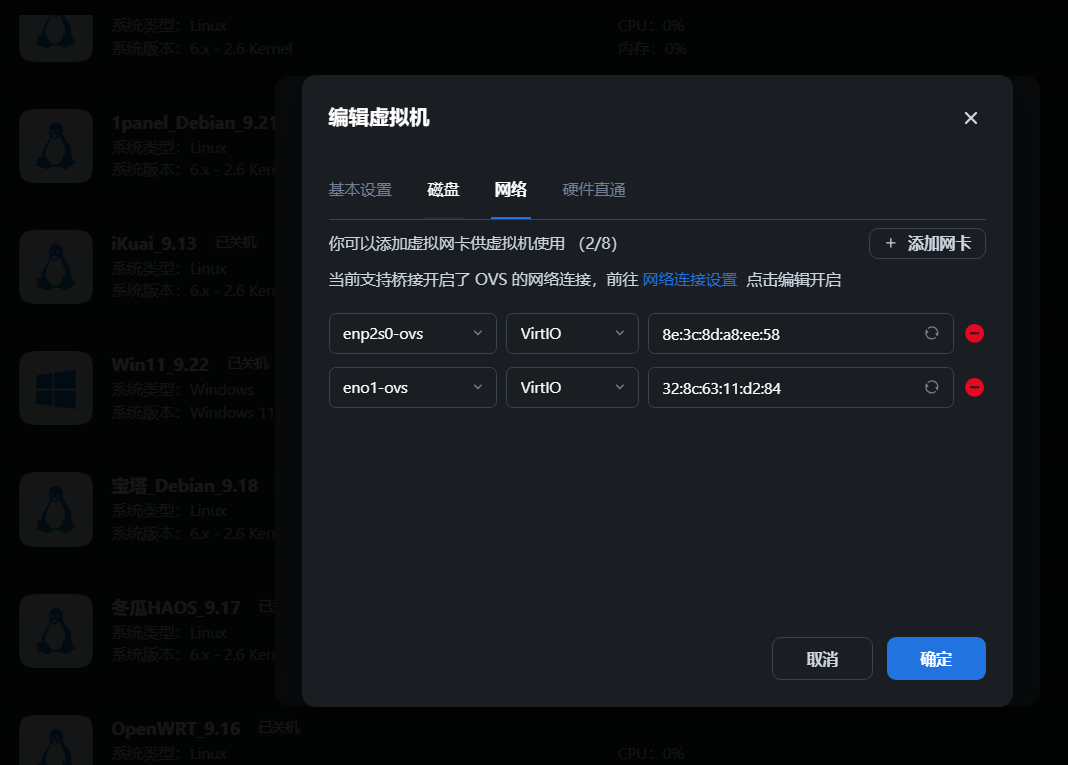The height and width of the screenshot is (765, 1068).
Task: Click the Win11_9.22 Windows icon in background list
Action: (x=56, y=388)
